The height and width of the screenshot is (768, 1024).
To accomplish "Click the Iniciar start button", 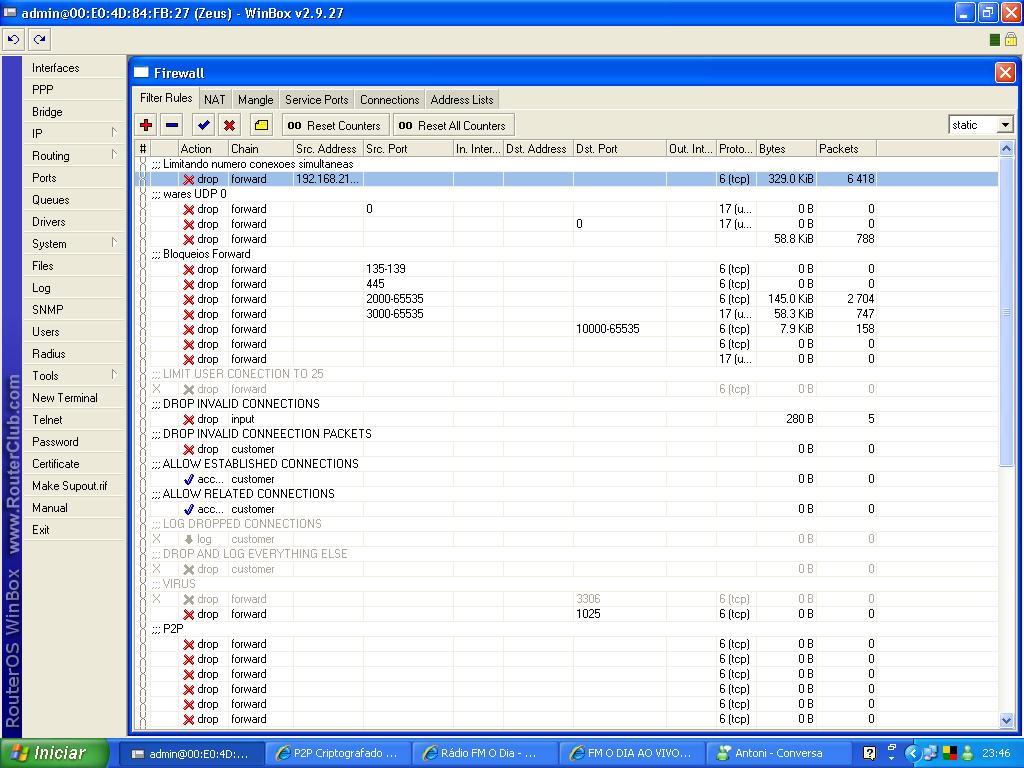I will point(55,753).
